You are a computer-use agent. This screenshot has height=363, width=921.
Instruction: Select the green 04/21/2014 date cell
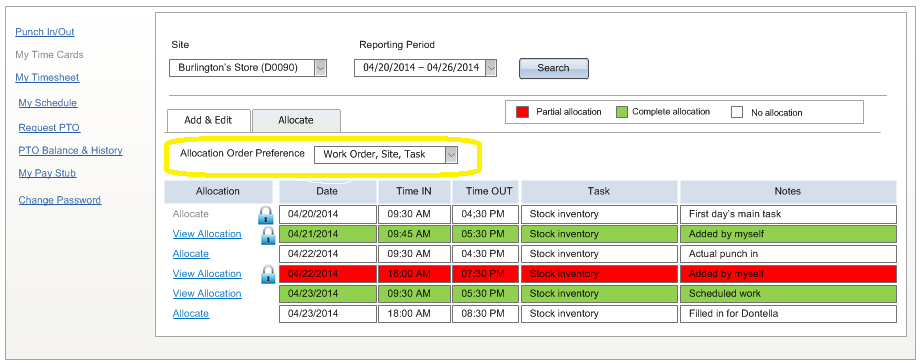(328, 234)
